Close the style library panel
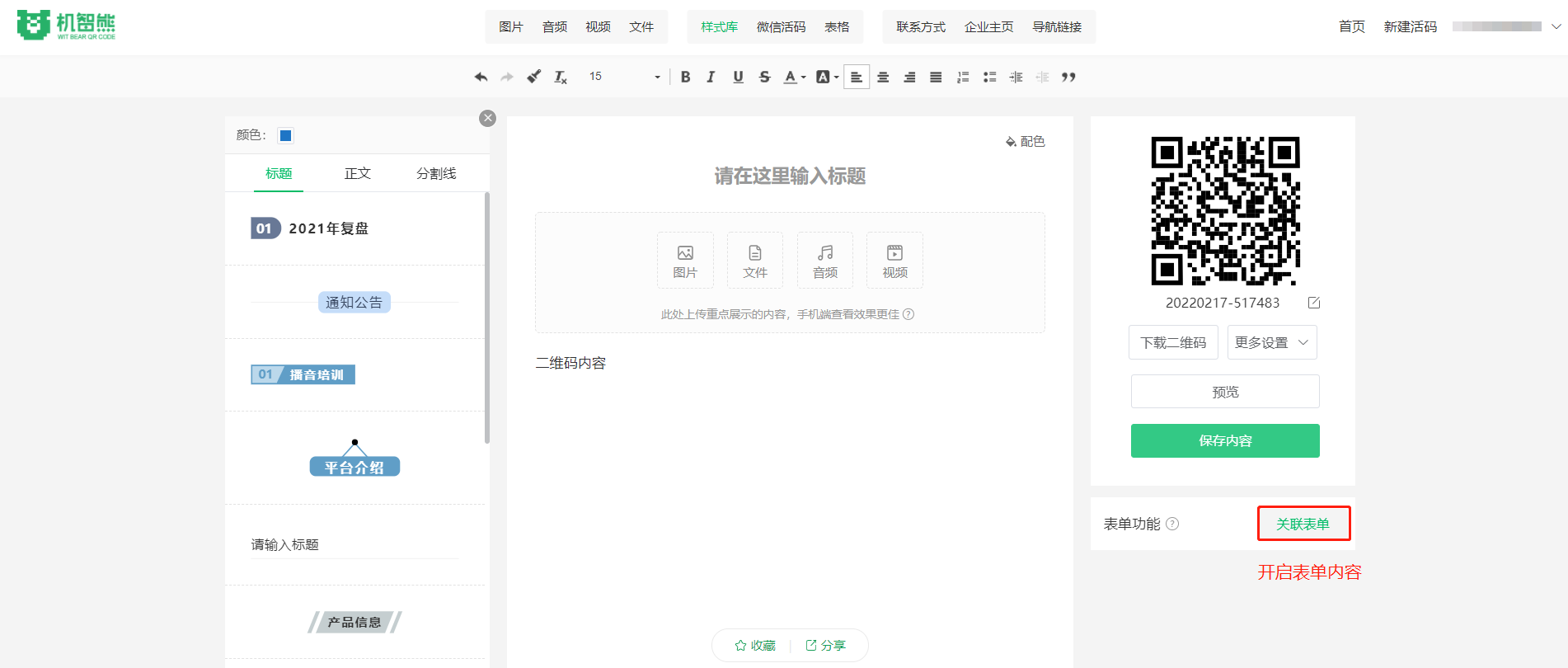This screenshot has width=1568, height=668. [488, 118]
